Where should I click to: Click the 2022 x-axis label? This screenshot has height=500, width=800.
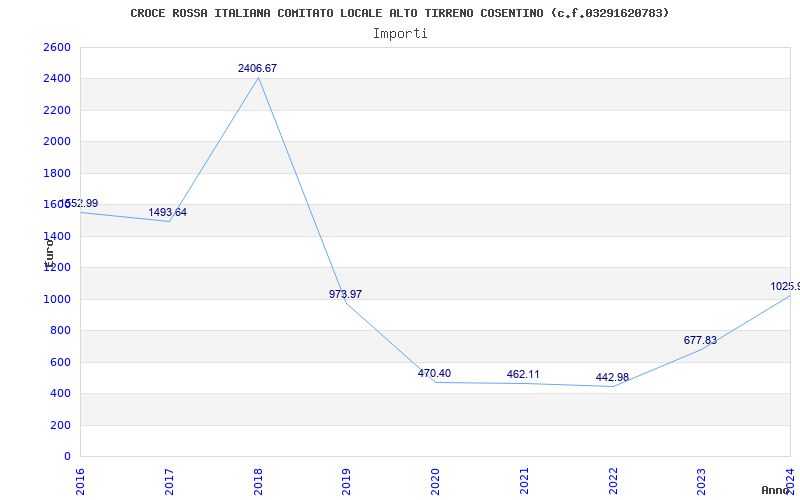pos(613,481)
